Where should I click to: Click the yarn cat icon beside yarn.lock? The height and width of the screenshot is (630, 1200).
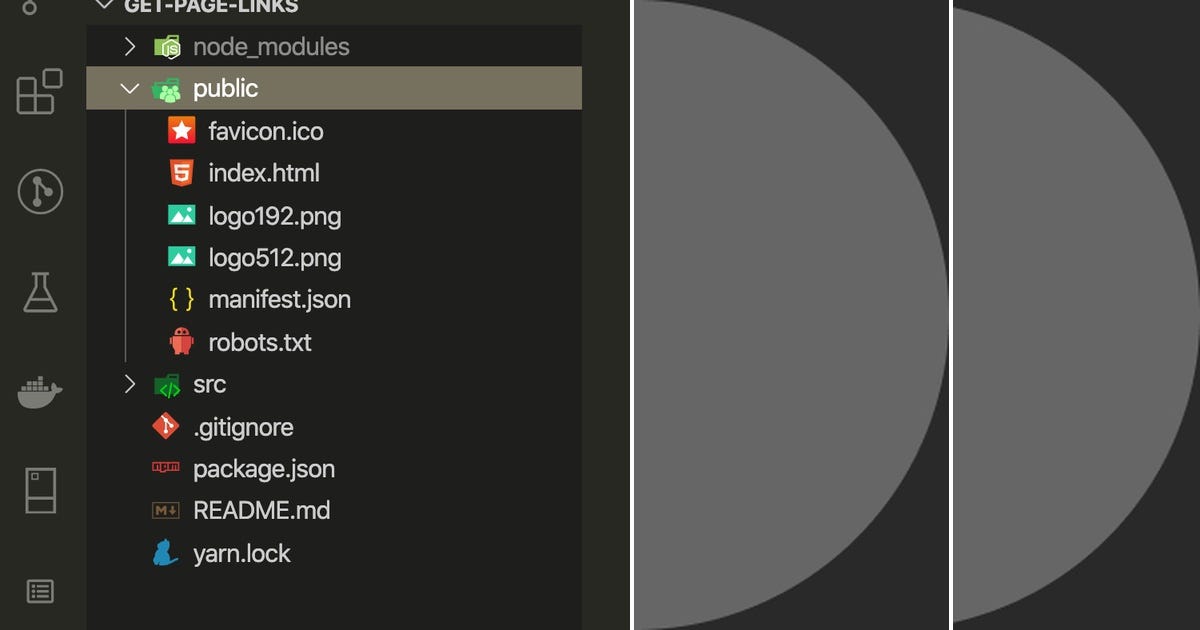(x=166, y=552)
